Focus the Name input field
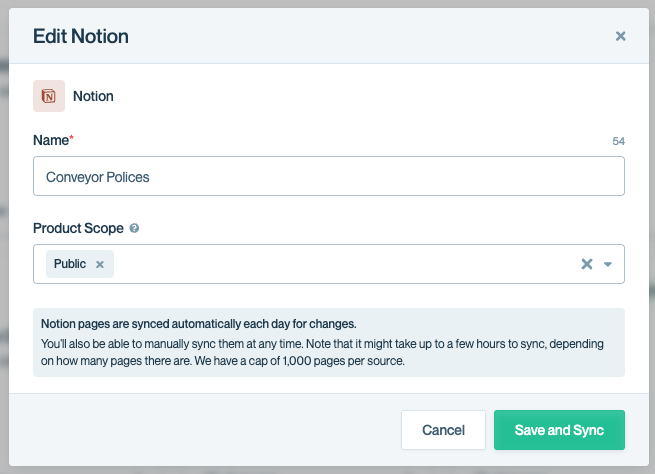The height and width of the screenshot is (474, 655). (328, 176)
